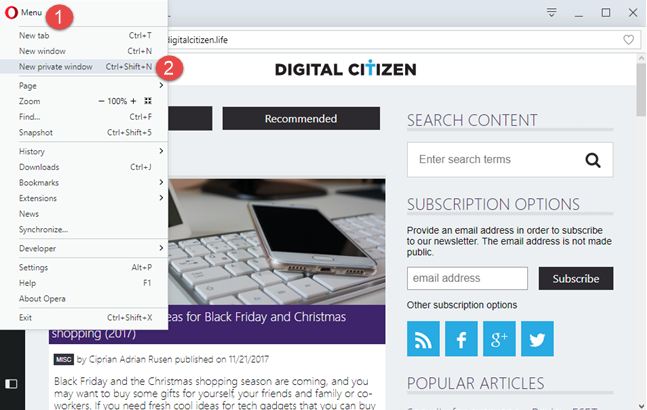Click the email address input field
Viewport: 647px width, 410px height.
467,278
